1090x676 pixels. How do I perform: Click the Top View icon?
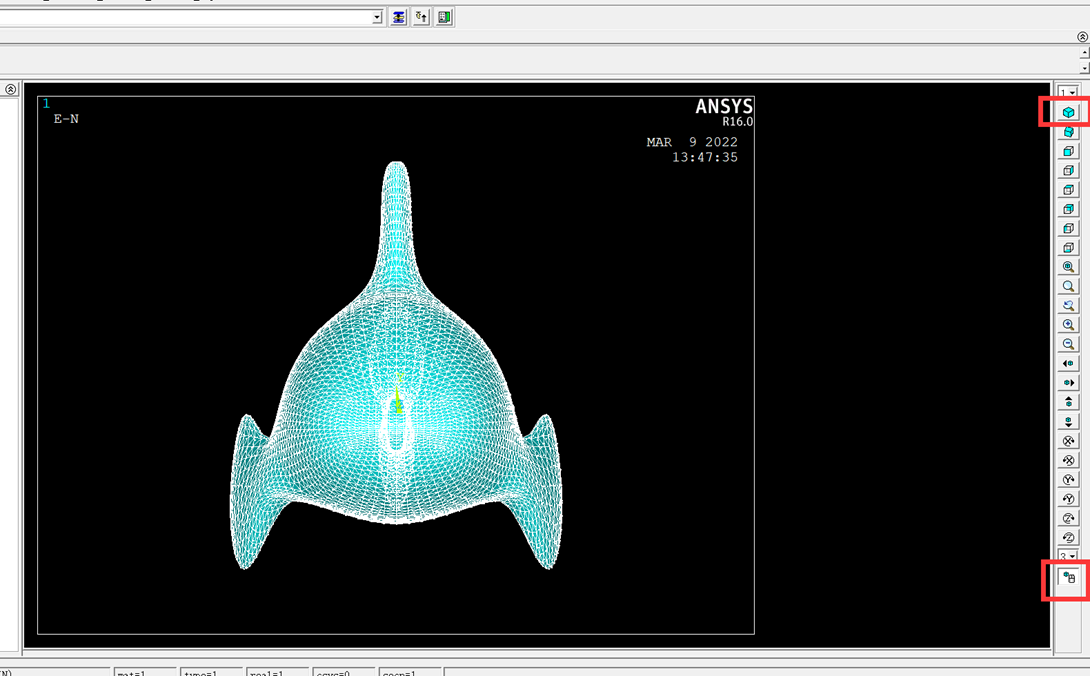(x=1068, y=189)
